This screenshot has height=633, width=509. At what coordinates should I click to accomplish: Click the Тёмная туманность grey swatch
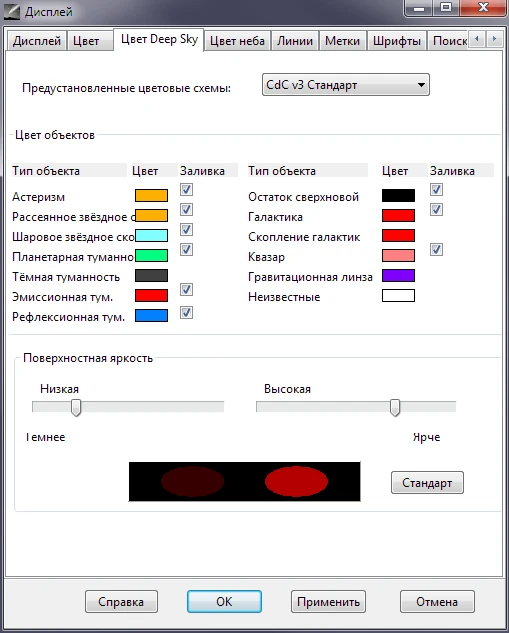pos(151,276)
